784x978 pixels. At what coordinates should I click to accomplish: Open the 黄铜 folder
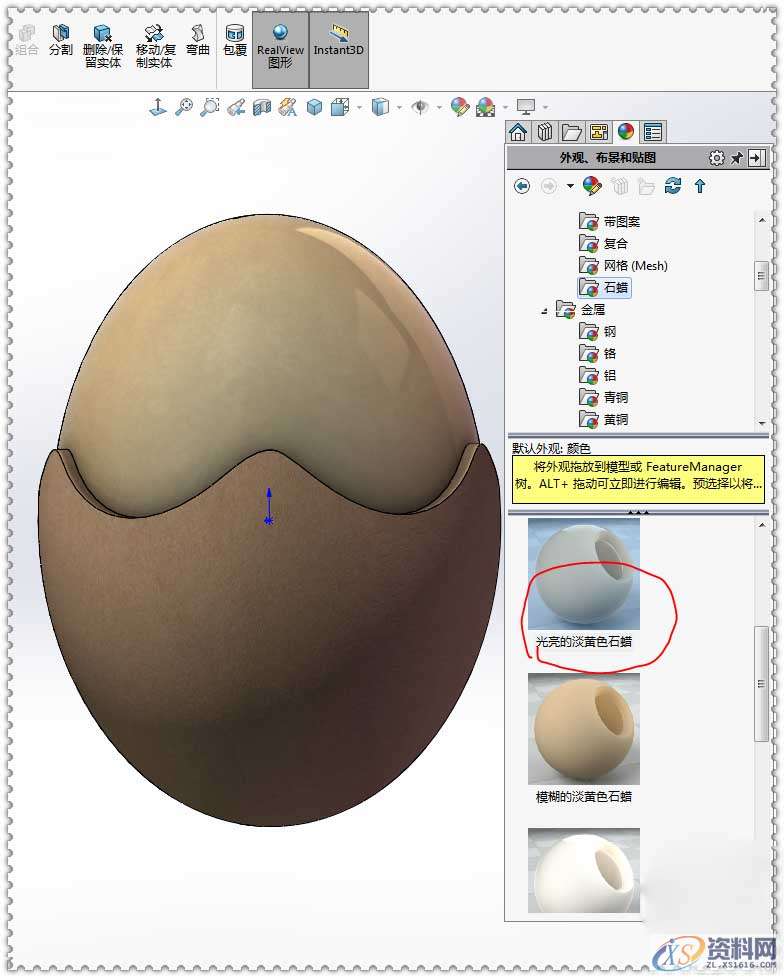tap(603, 420)
